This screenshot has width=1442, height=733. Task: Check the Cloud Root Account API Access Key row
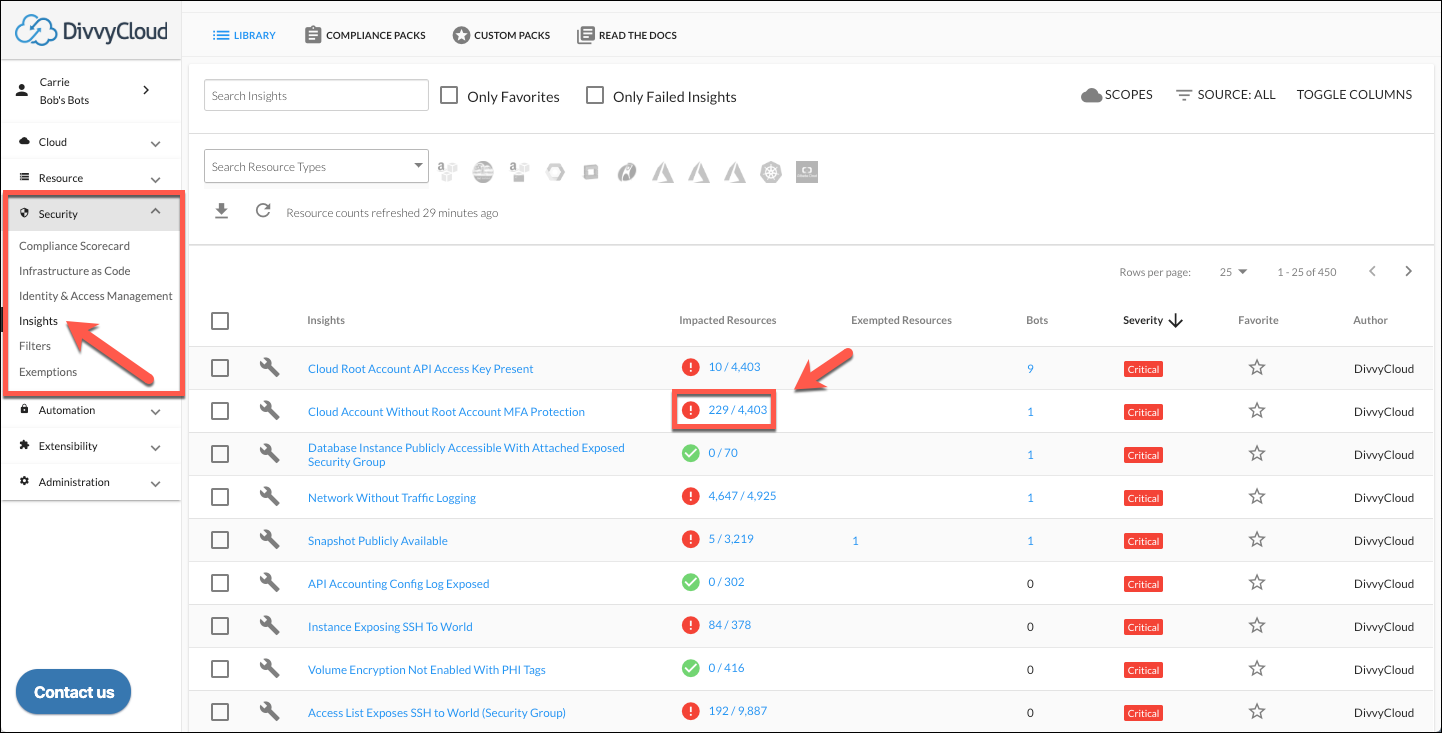click(x=220, y=368)
